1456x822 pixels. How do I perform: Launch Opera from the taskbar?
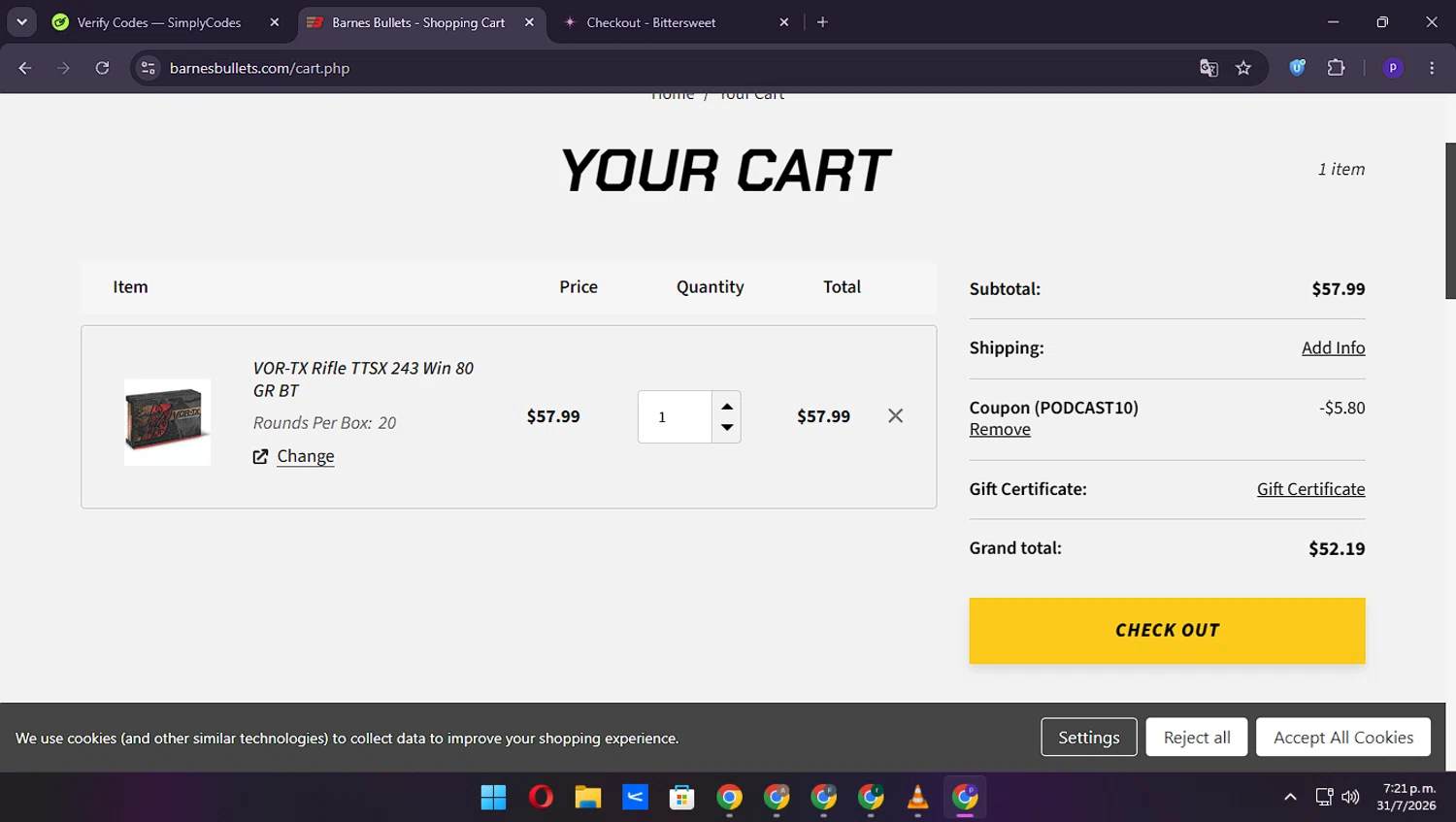click(541, 798)
